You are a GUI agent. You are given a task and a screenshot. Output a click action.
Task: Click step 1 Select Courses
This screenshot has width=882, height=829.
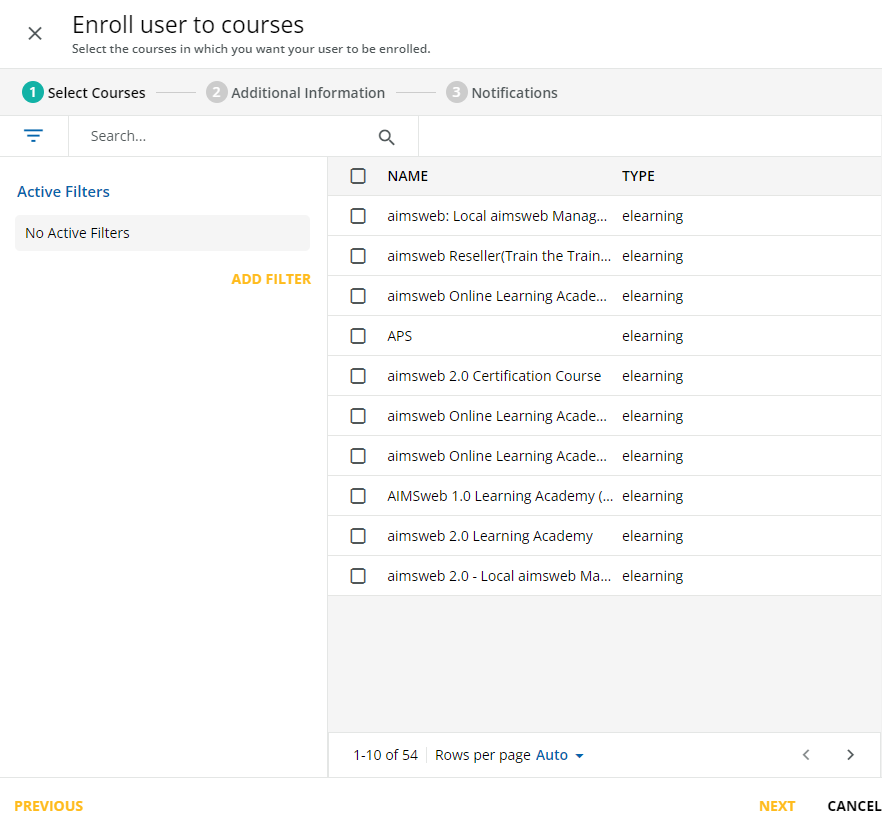pyautogui.click(x=84, y=92)
